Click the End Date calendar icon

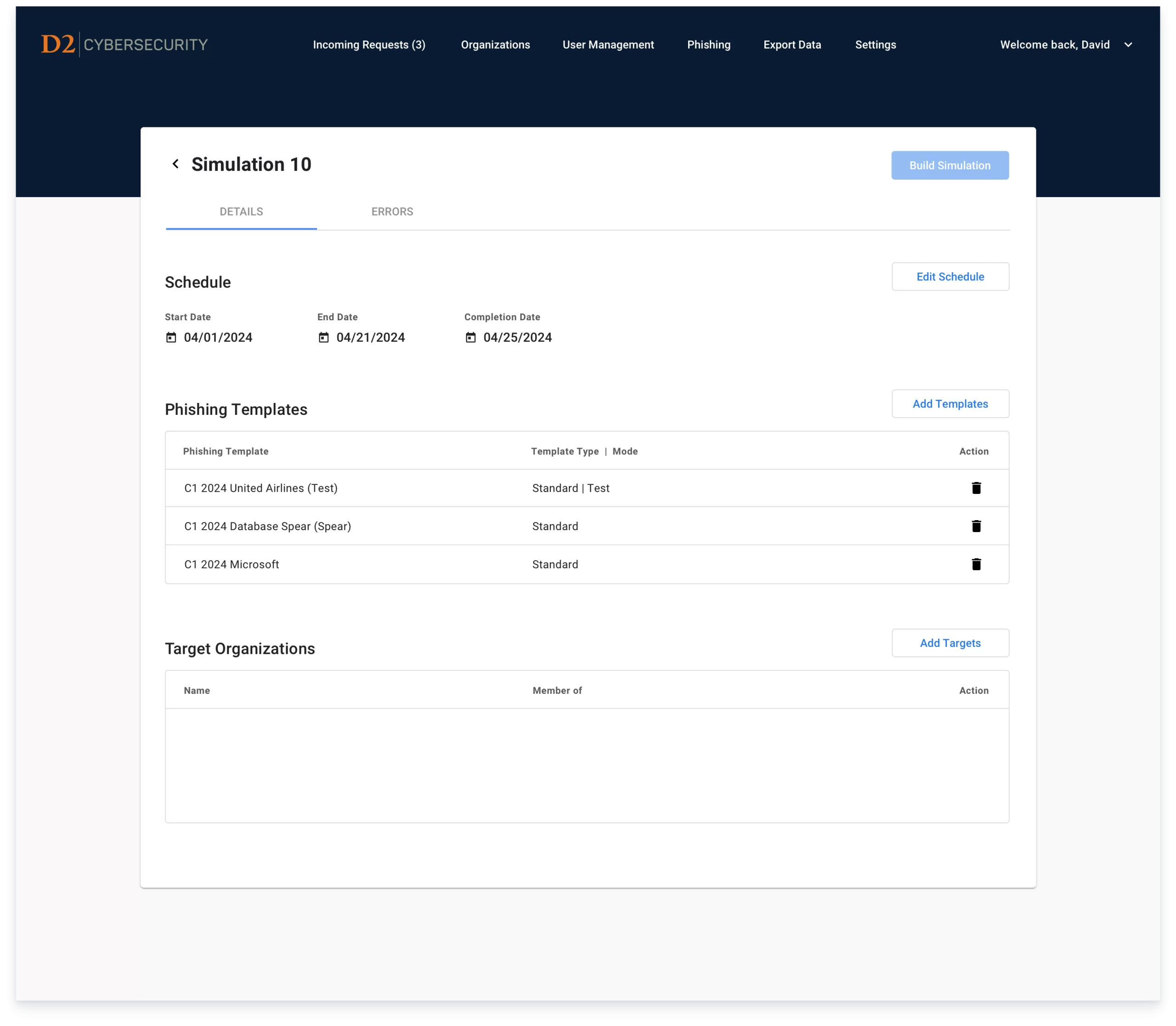pos(323,337)
